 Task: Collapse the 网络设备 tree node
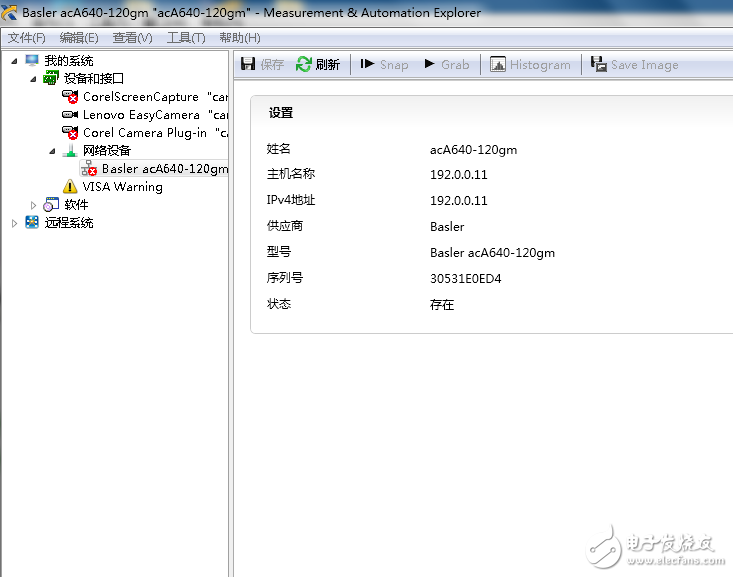point(52,151)
